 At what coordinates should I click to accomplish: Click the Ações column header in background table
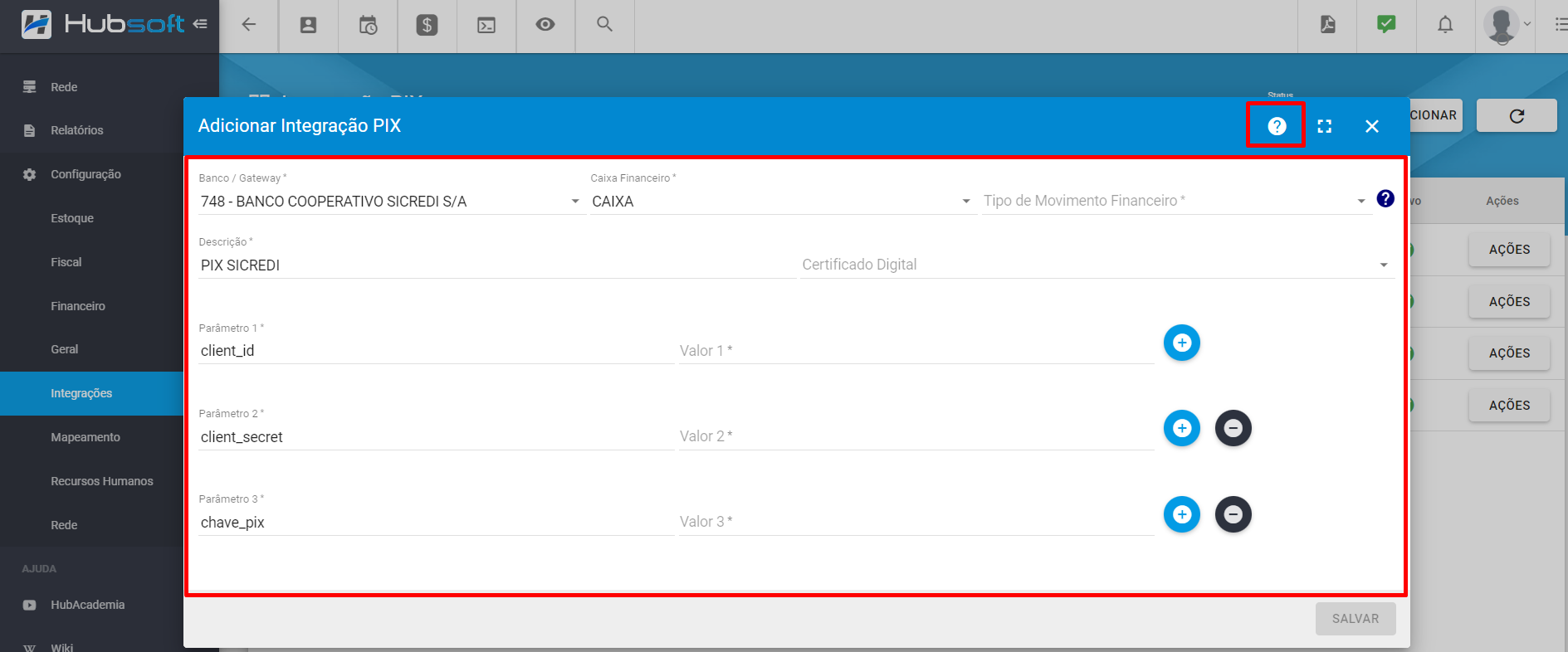pyautogui.click(x=1502, y=201)
